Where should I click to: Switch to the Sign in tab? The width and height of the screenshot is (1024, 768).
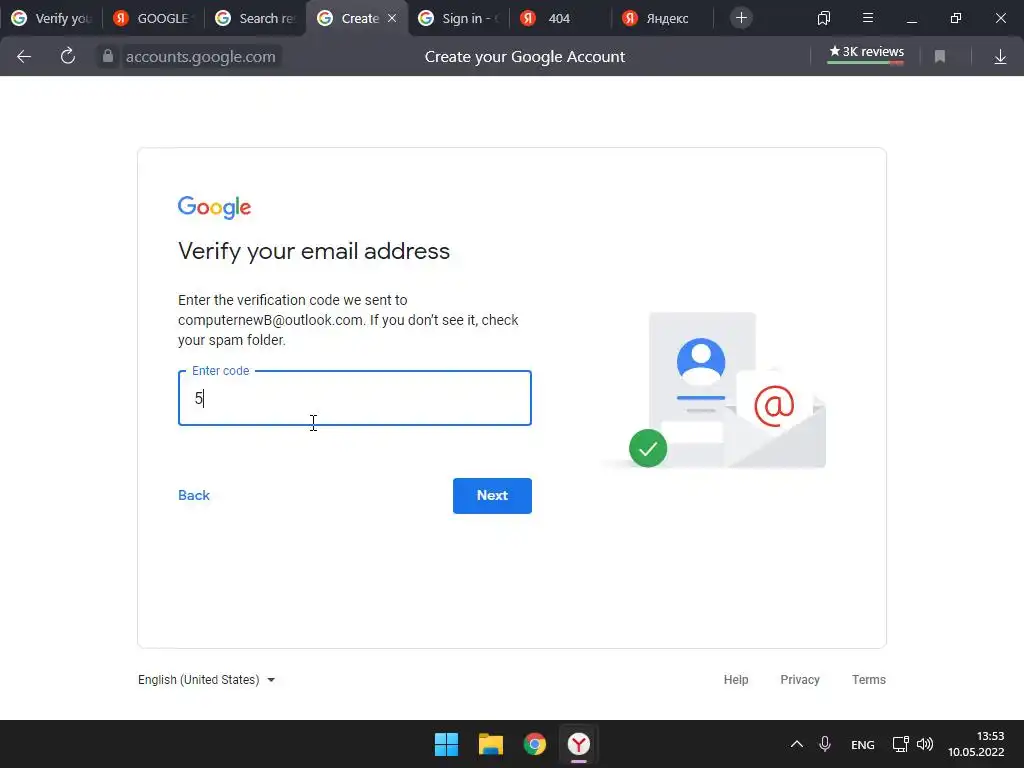pyautogui.click(x=460, y=18)
